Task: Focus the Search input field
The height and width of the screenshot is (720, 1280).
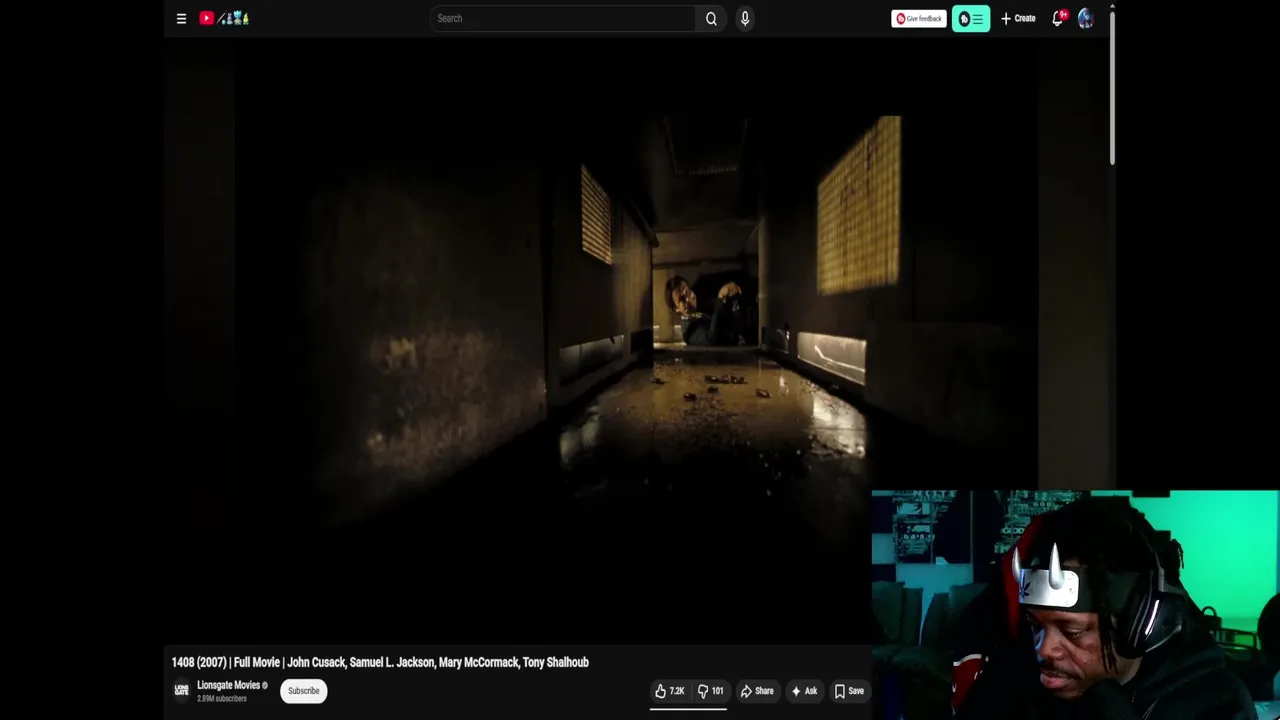Action: click(563, 18)
